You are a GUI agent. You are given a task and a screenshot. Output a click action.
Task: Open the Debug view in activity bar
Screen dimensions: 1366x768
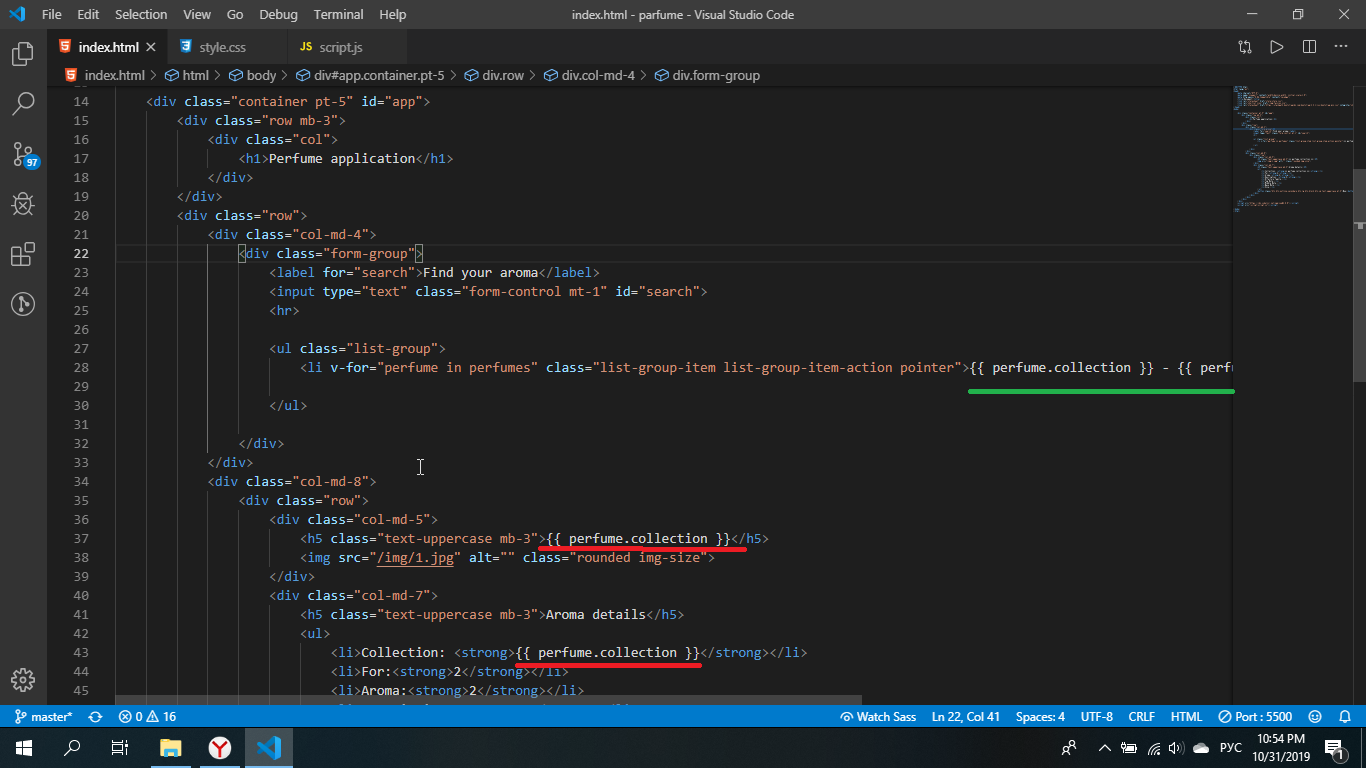(x=23, y=204)
